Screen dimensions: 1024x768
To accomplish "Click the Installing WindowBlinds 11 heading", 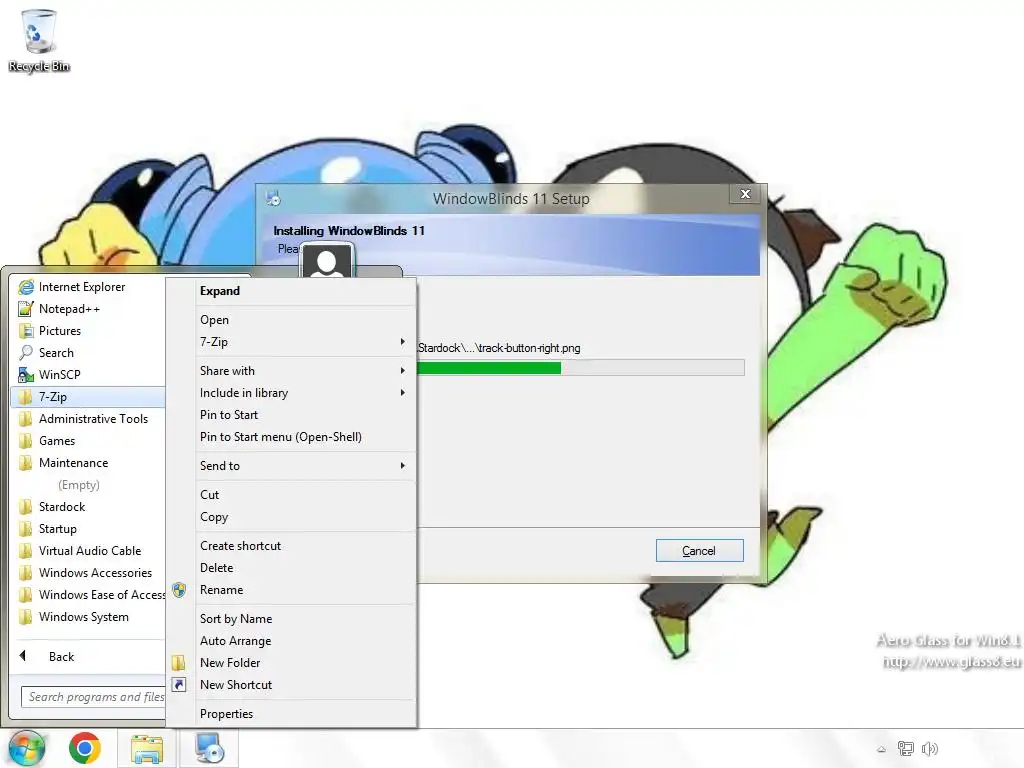I will point(349,231).
